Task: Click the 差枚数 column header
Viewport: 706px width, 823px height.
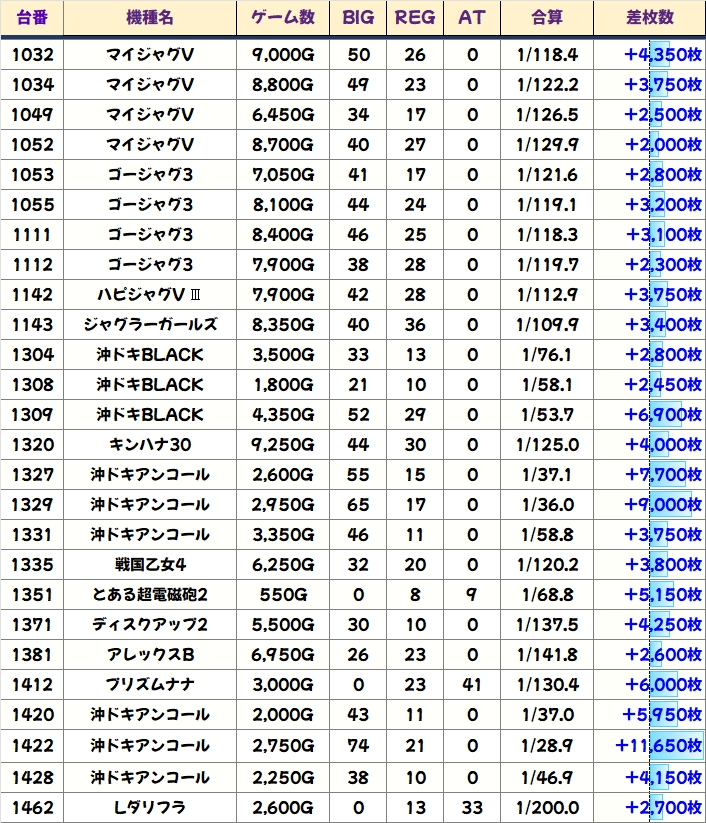Action: click(649, 19)
